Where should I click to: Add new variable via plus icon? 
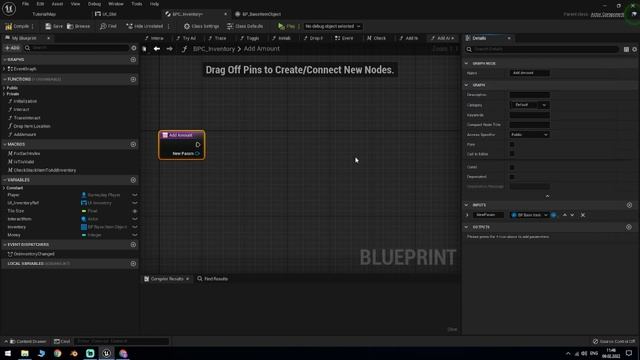pos(133,180)
